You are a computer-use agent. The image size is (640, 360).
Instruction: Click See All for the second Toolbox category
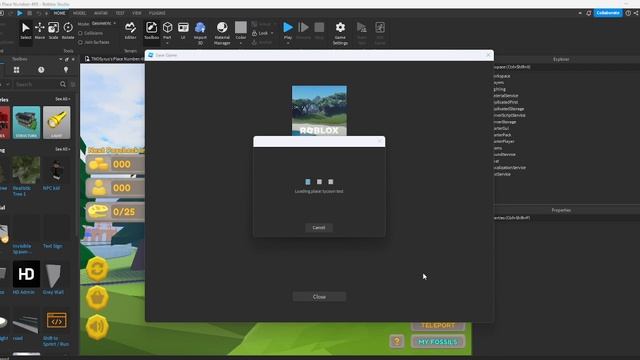(x=63, y=149)
